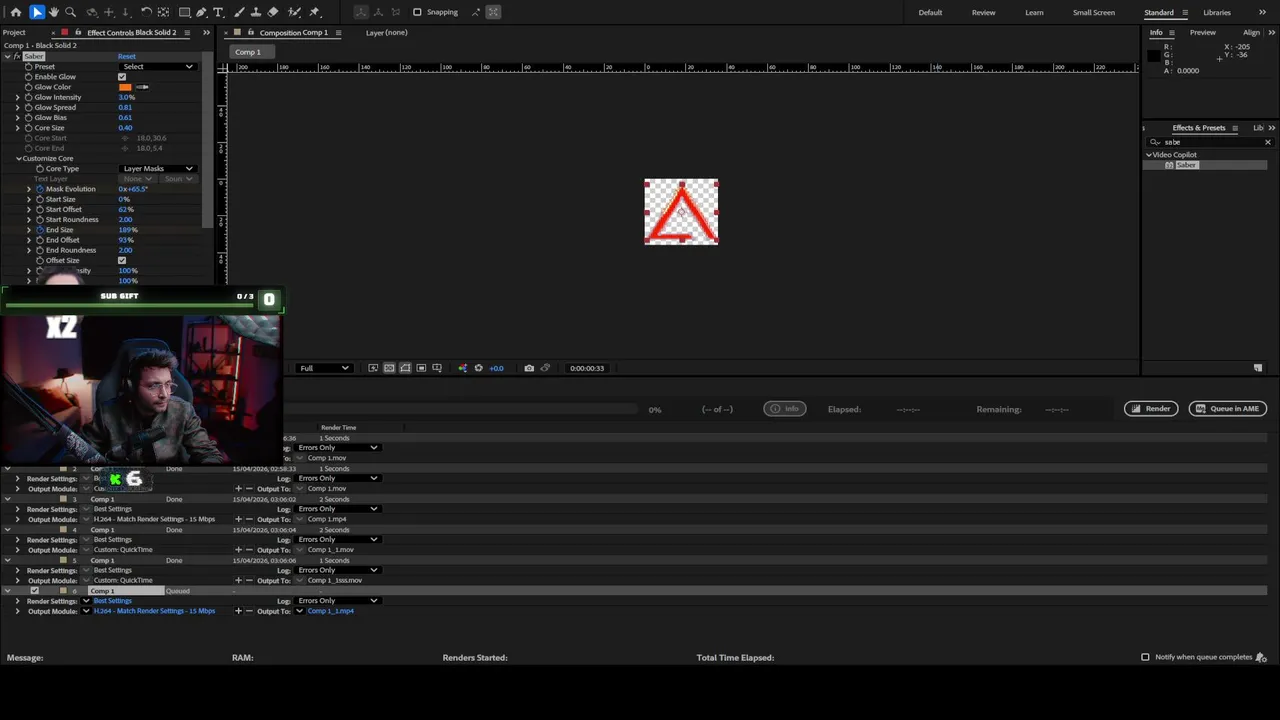
Task: Toggle stopwatch for End Size
Action: [40, 230]
